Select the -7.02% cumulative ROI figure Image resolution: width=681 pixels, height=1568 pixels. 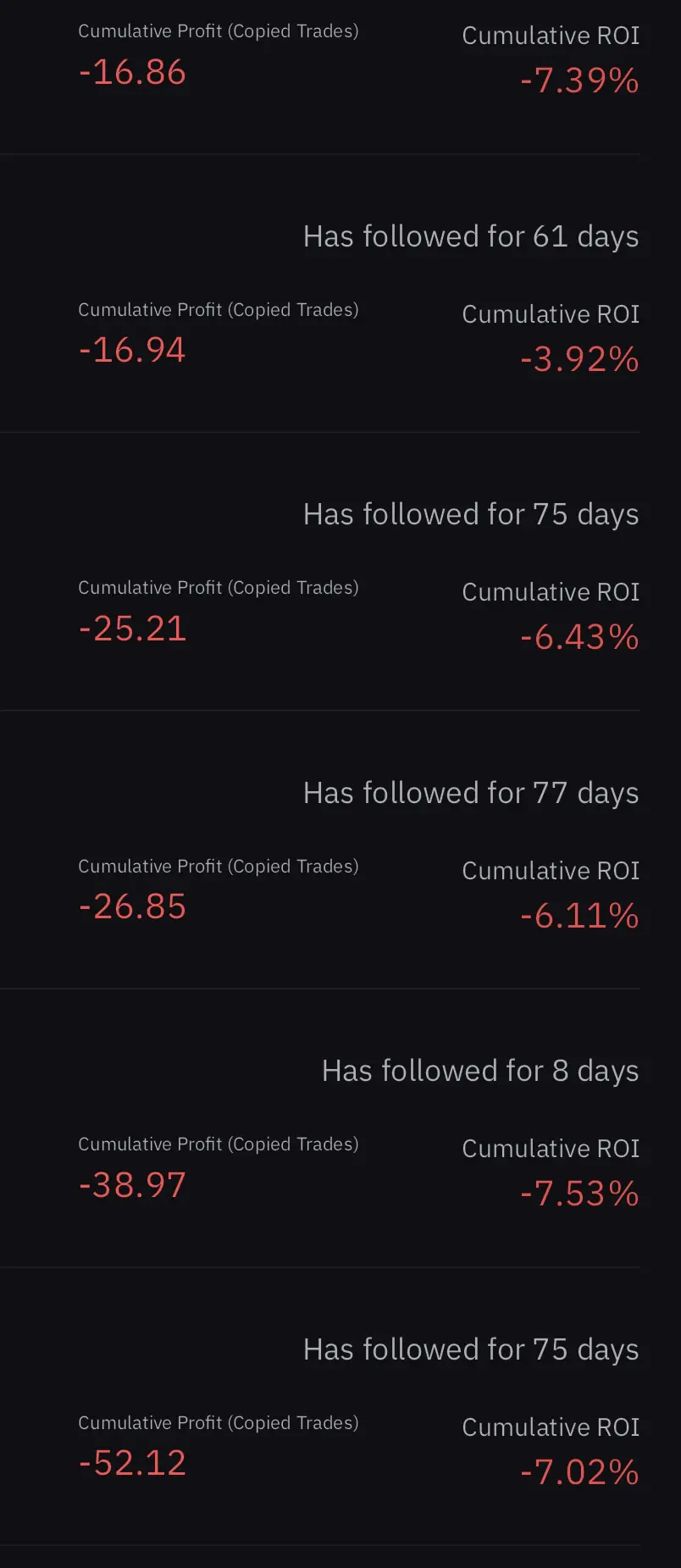(x=579, y=1473)
